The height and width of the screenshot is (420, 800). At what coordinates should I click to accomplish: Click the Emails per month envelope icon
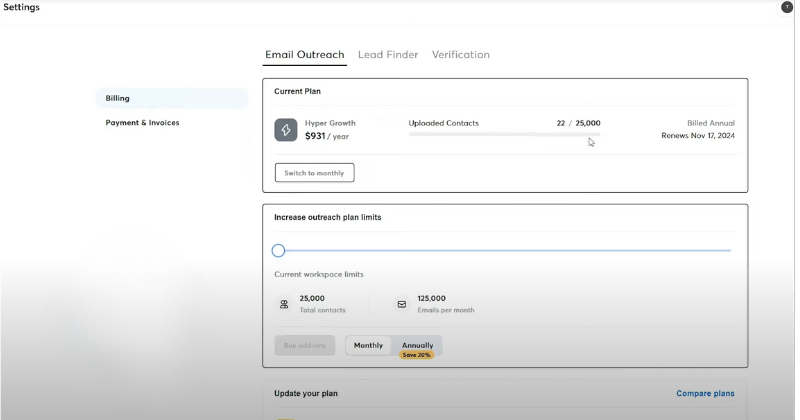tap(402, 304)
